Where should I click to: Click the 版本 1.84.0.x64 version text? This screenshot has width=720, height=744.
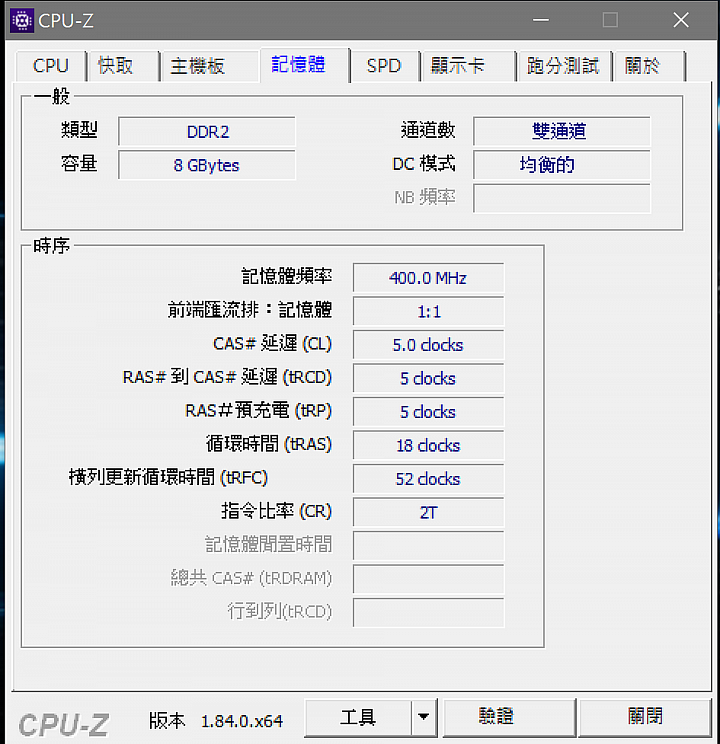pos(216,721)
